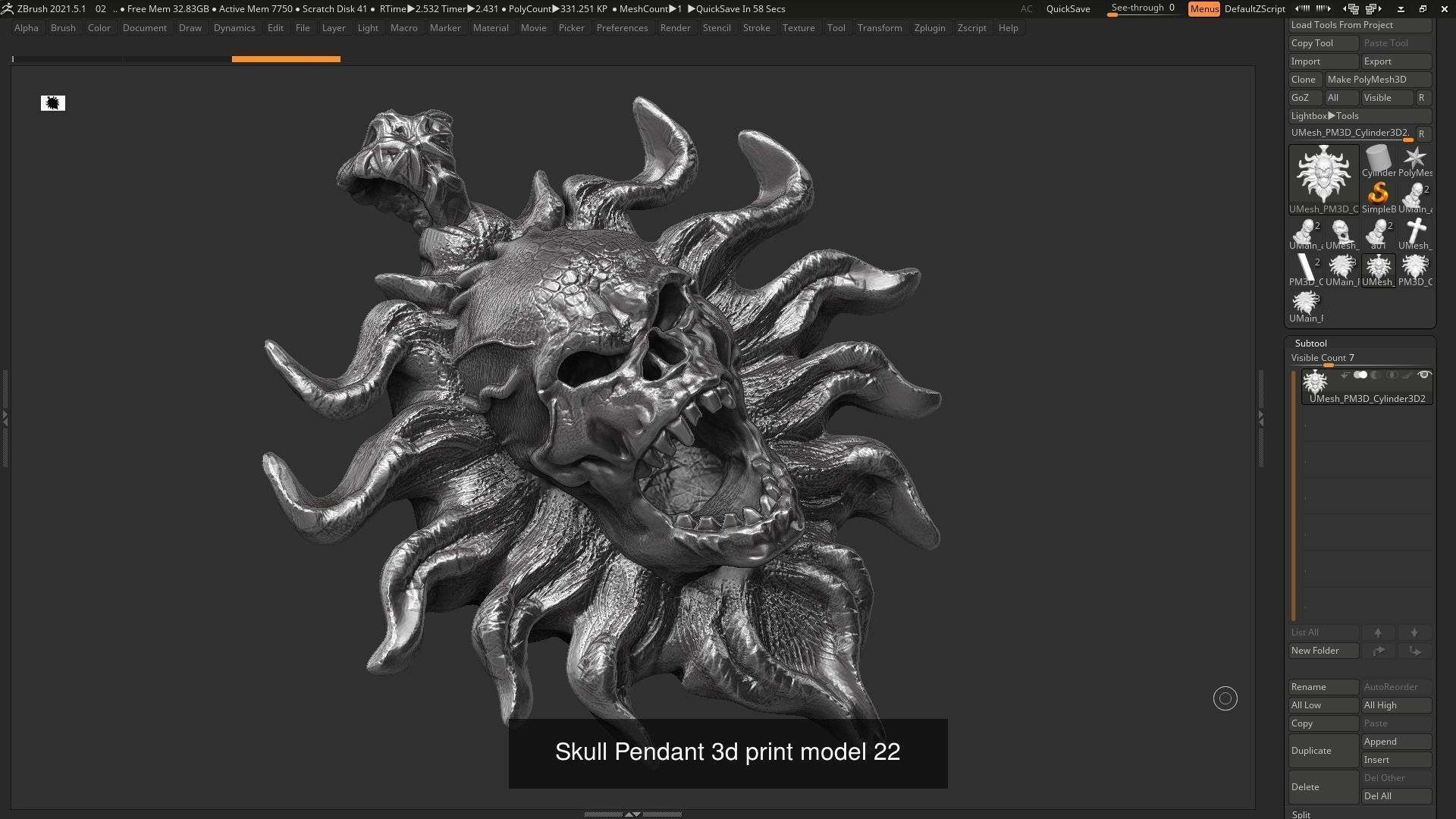Click the orange timeline progress bar

click(x=286, y=58)
